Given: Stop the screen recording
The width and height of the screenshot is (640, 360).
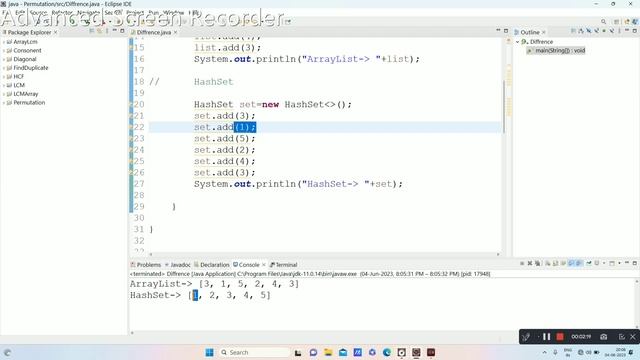Looking at the screenshot, I should pyautogui.click(x=560, y=337).
